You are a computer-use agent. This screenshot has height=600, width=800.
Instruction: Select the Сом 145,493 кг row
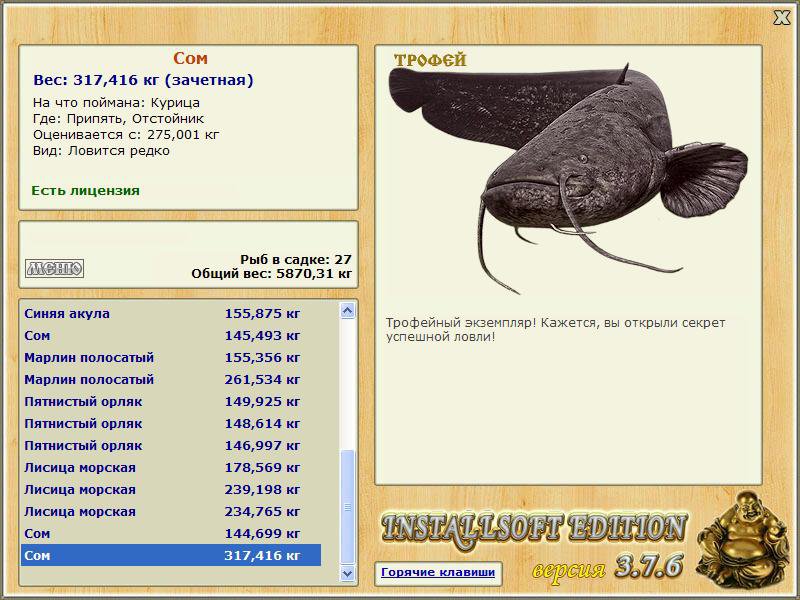171,335
